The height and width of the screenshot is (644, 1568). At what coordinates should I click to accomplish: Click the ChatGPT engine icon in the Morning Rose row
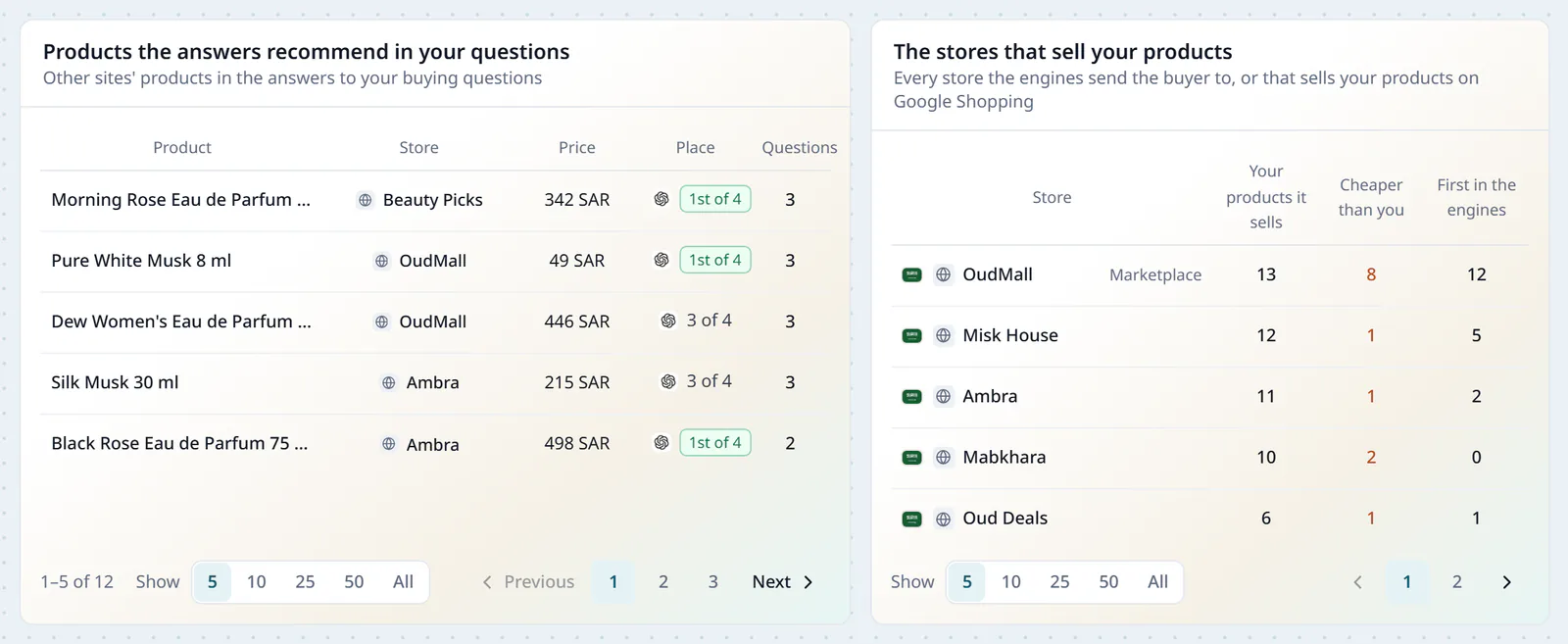tap(661, 199)
